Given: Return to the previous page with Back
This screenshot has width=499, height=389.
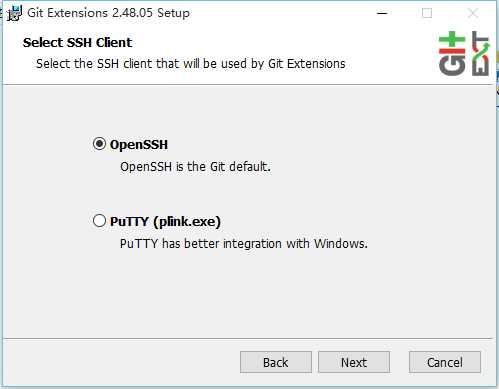Looking at the screenshot, I should (x=276, y=362).
